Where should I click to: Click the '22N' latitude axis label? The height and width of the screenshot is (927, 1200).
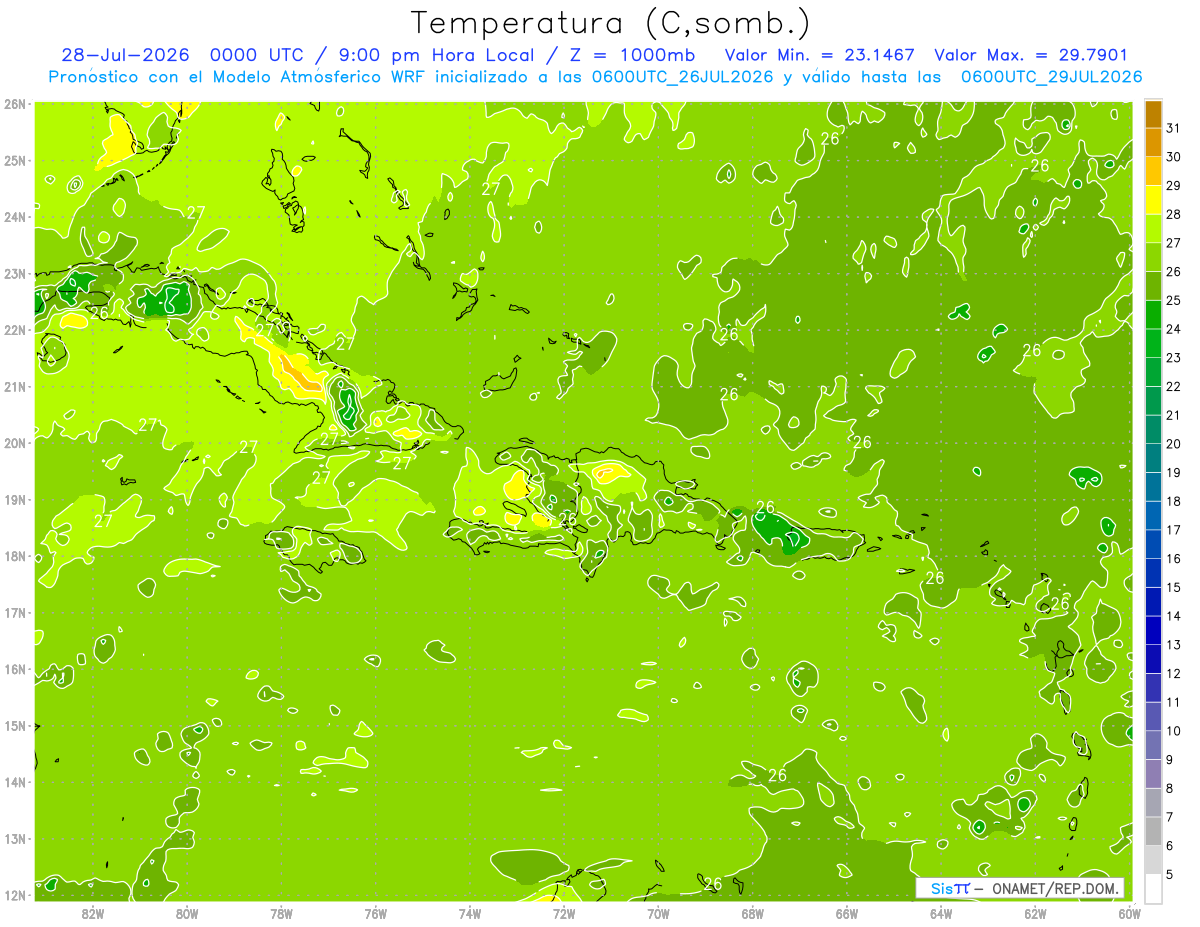(15, 330)
